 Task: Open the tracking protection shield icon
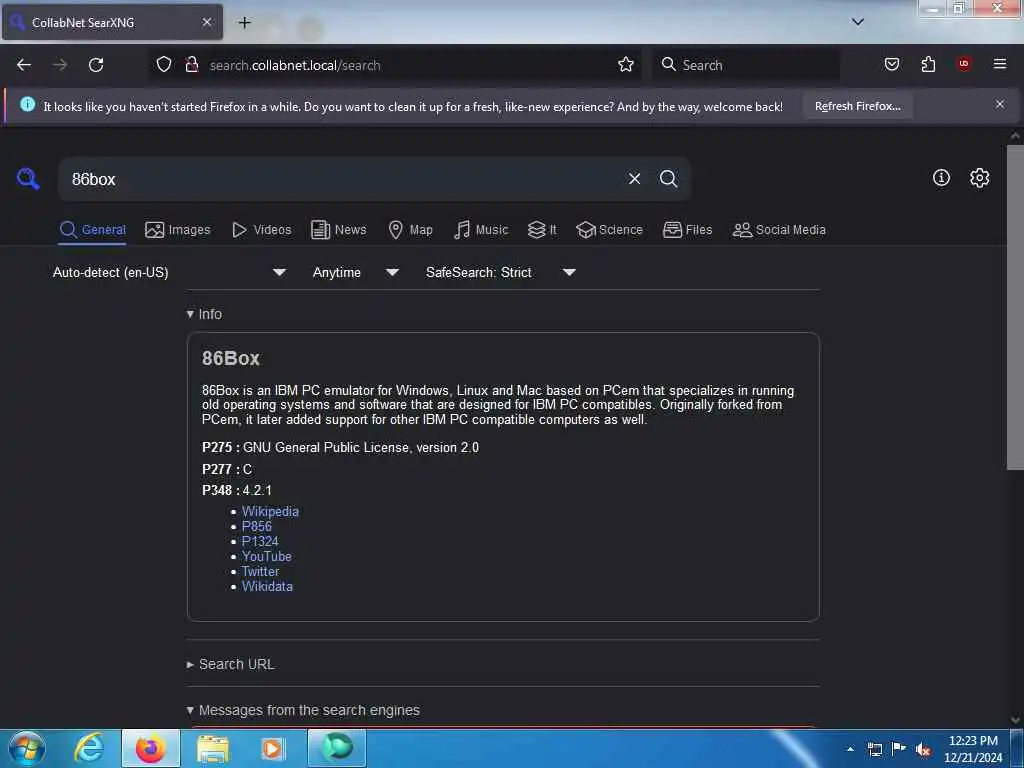coord(164,64)
